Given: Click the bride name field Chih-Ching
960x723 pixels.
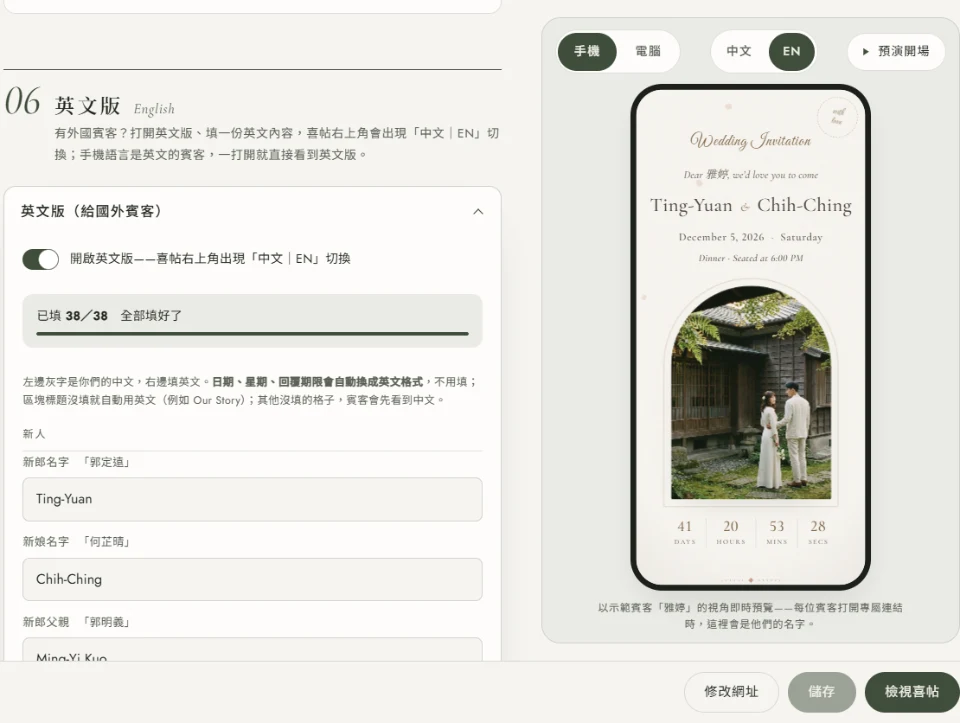Looking at the screenshot, I should pos(252,579).
